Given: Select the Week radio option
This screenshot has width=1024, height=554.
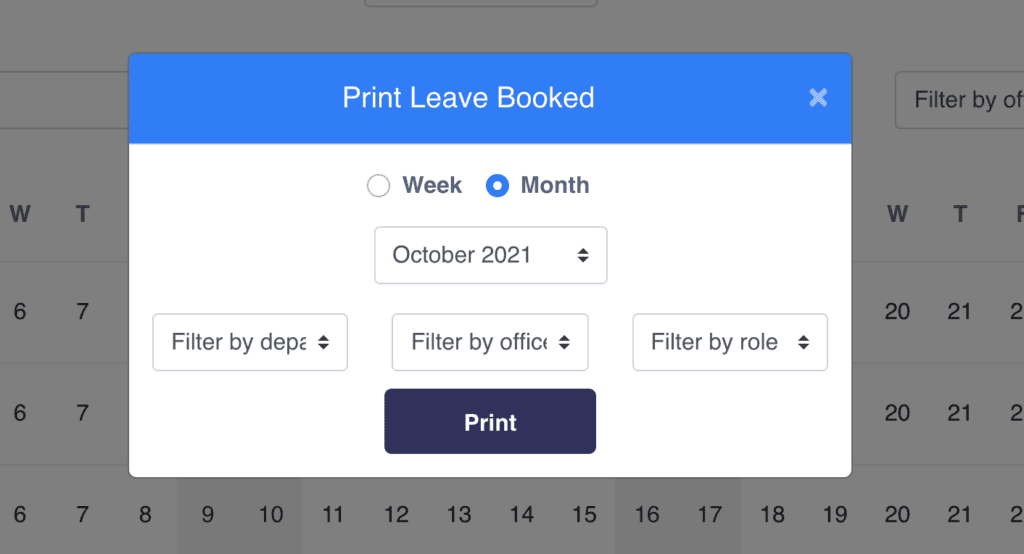Looking at the screenshot, I should 378,186.
